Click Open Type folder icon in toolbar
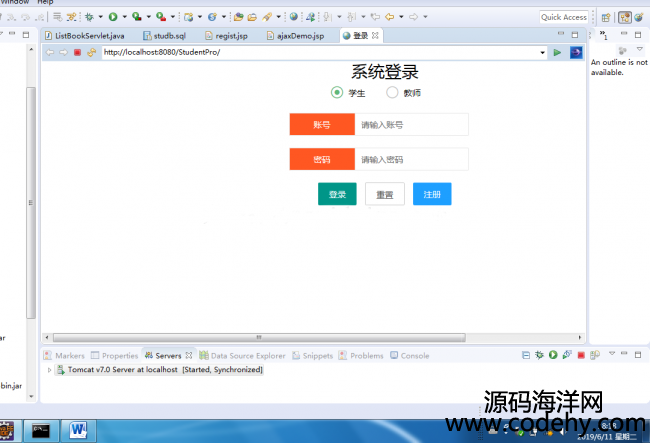 click(x=238, y=17)
